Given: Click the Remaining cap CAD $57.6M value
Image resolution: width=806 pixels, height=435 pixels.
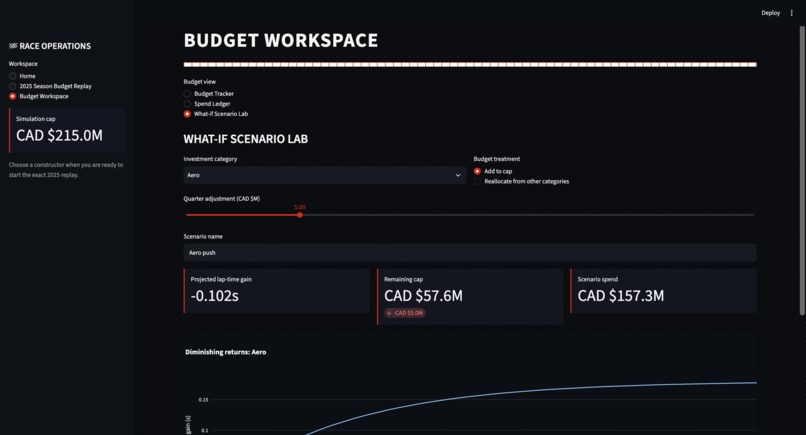Looking at the screenshot, I should (x=423, y=296).
